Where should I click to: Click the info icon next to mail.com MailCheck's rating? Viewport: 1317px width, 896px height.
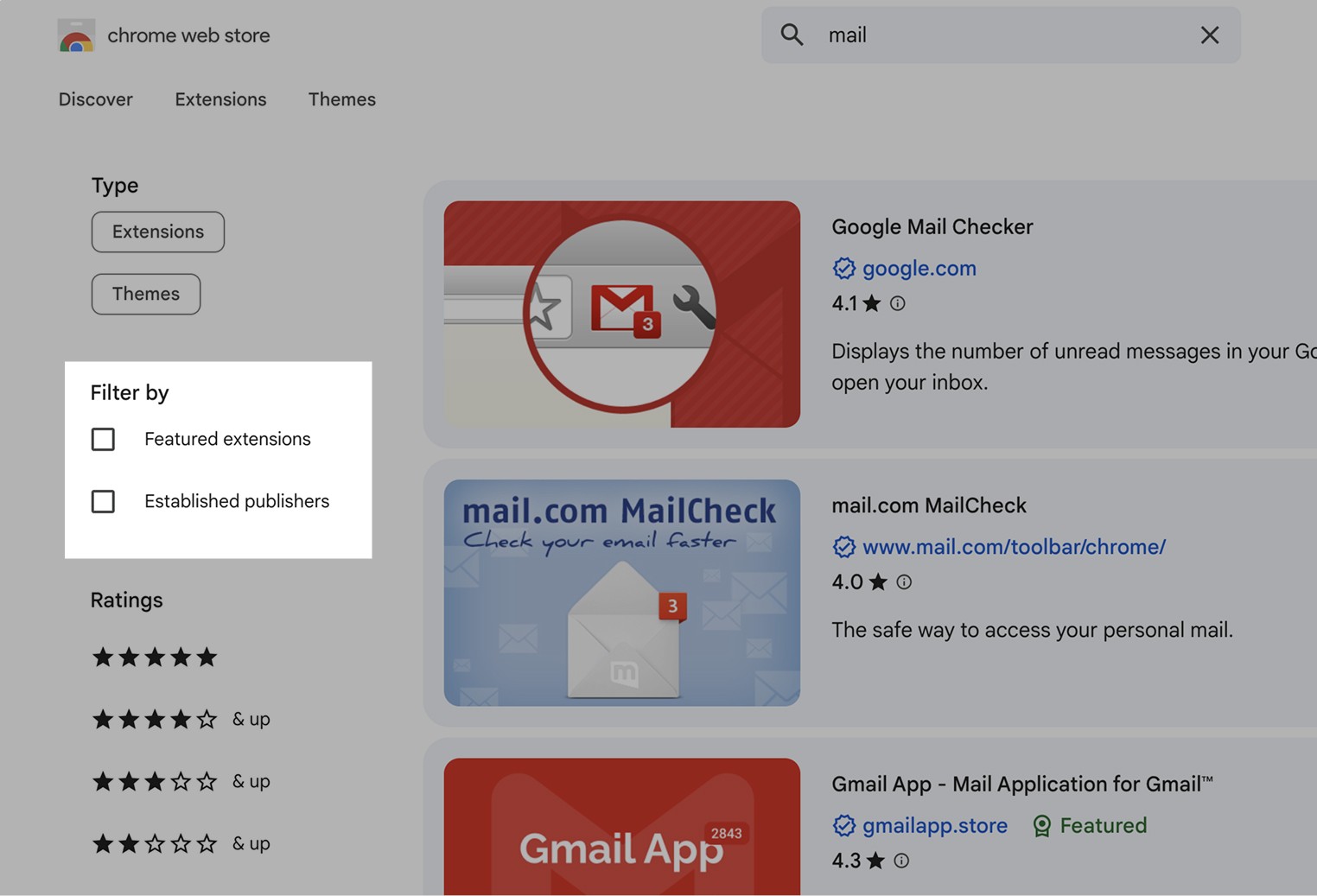click(904, 581)
